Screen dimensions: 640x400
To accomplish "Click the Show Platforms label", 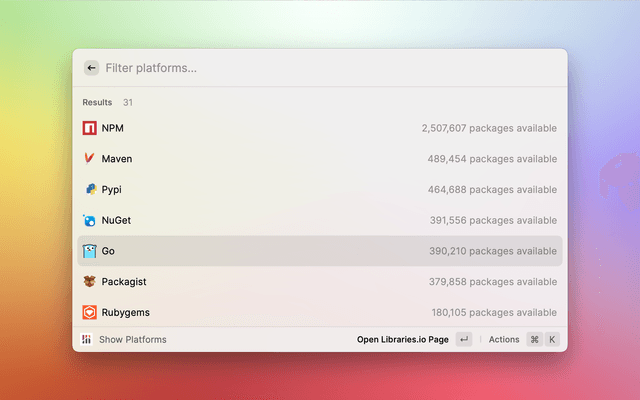I will 132,339.
